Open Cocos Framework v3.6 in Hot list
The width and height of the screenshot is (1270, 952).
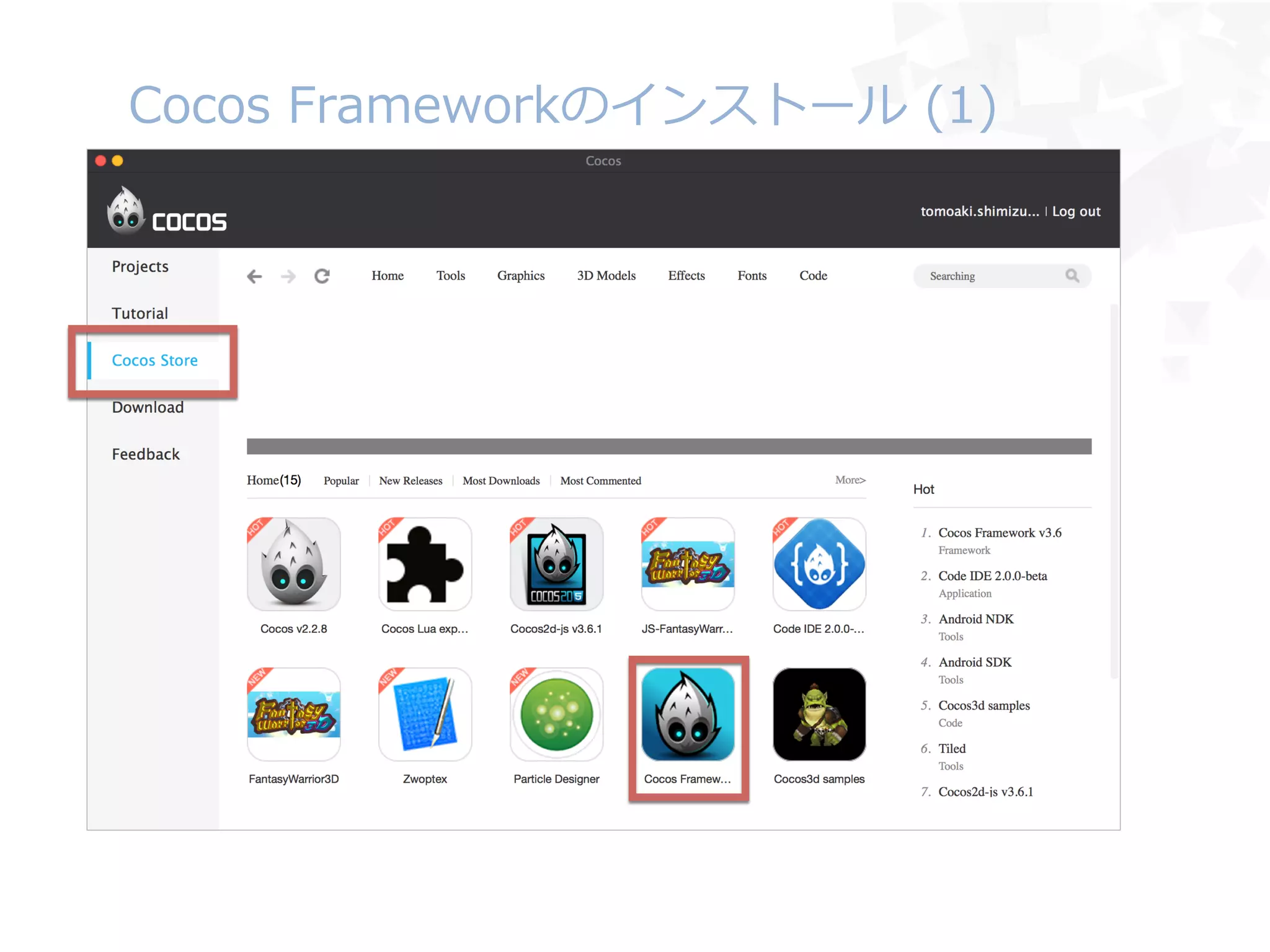(1000, 533)
